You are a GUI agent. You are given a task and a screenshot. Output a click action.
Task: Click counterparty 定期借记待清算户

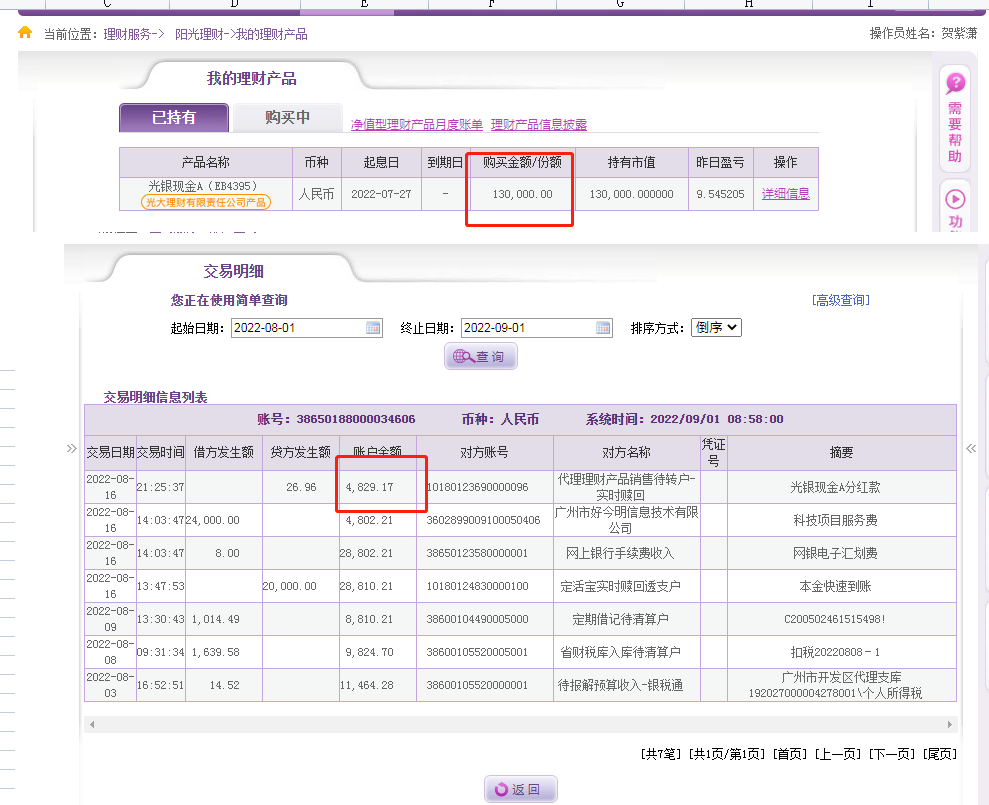pos(621,620)
